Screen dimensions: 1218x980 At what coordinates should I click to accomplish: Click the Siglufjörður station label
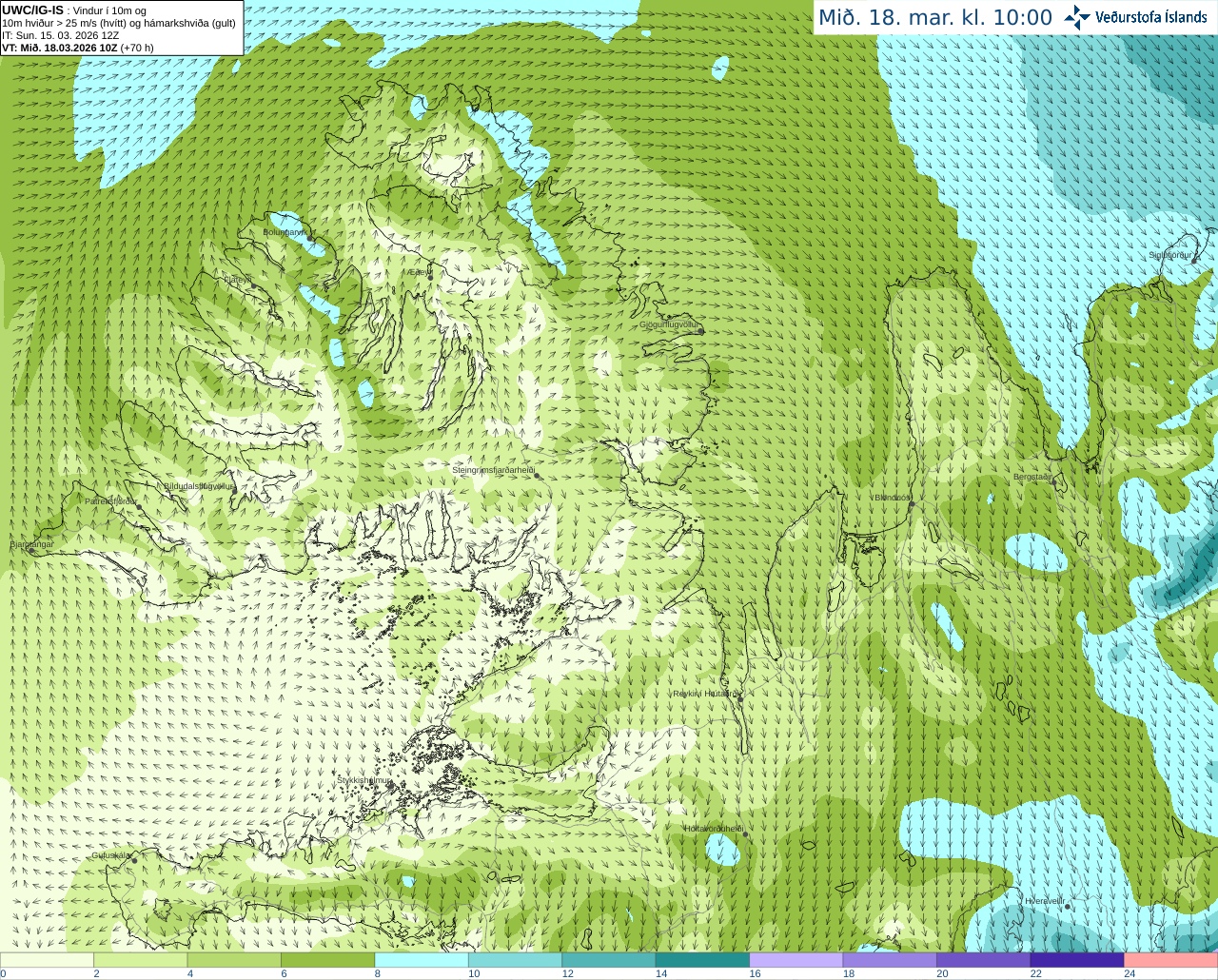point(1169,255)
